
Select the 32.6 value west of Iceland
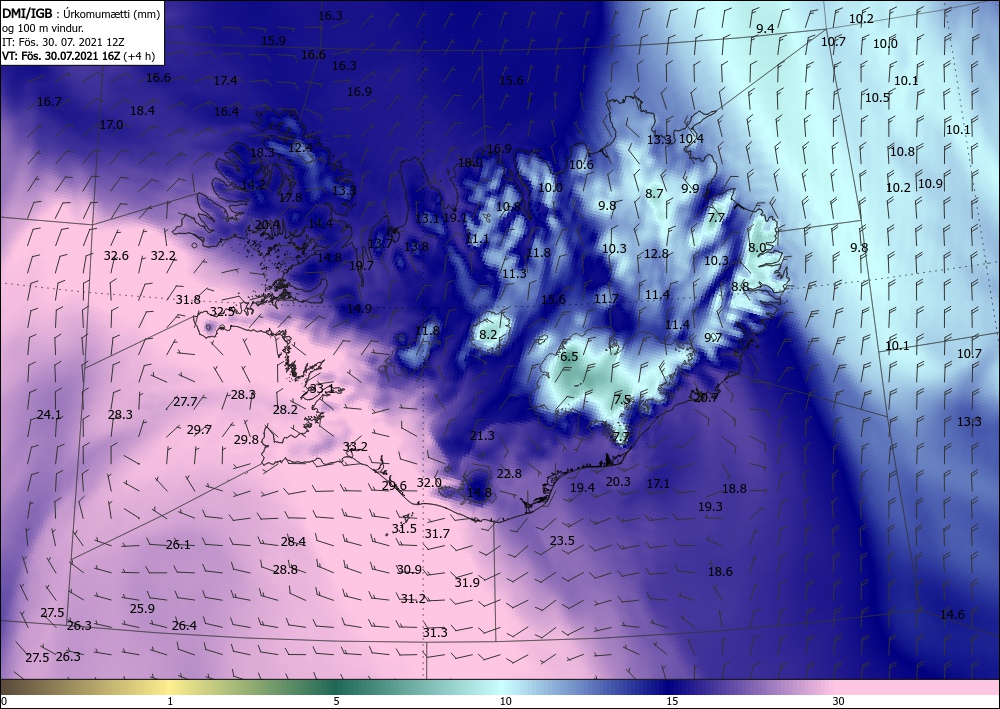click(x=116, y=256)
